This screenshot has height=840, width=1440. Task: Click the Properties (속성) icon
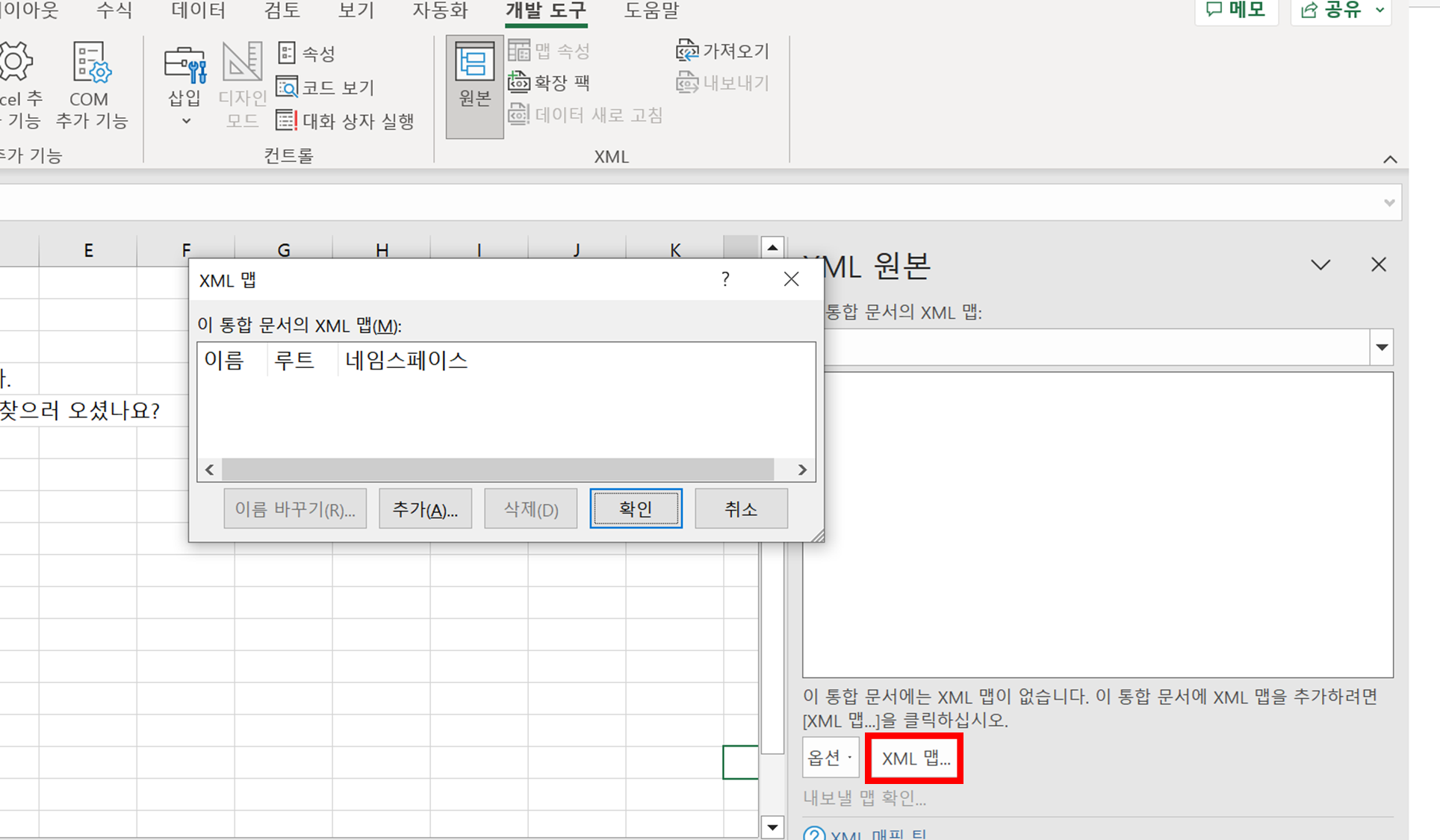(x=287, y=53)
